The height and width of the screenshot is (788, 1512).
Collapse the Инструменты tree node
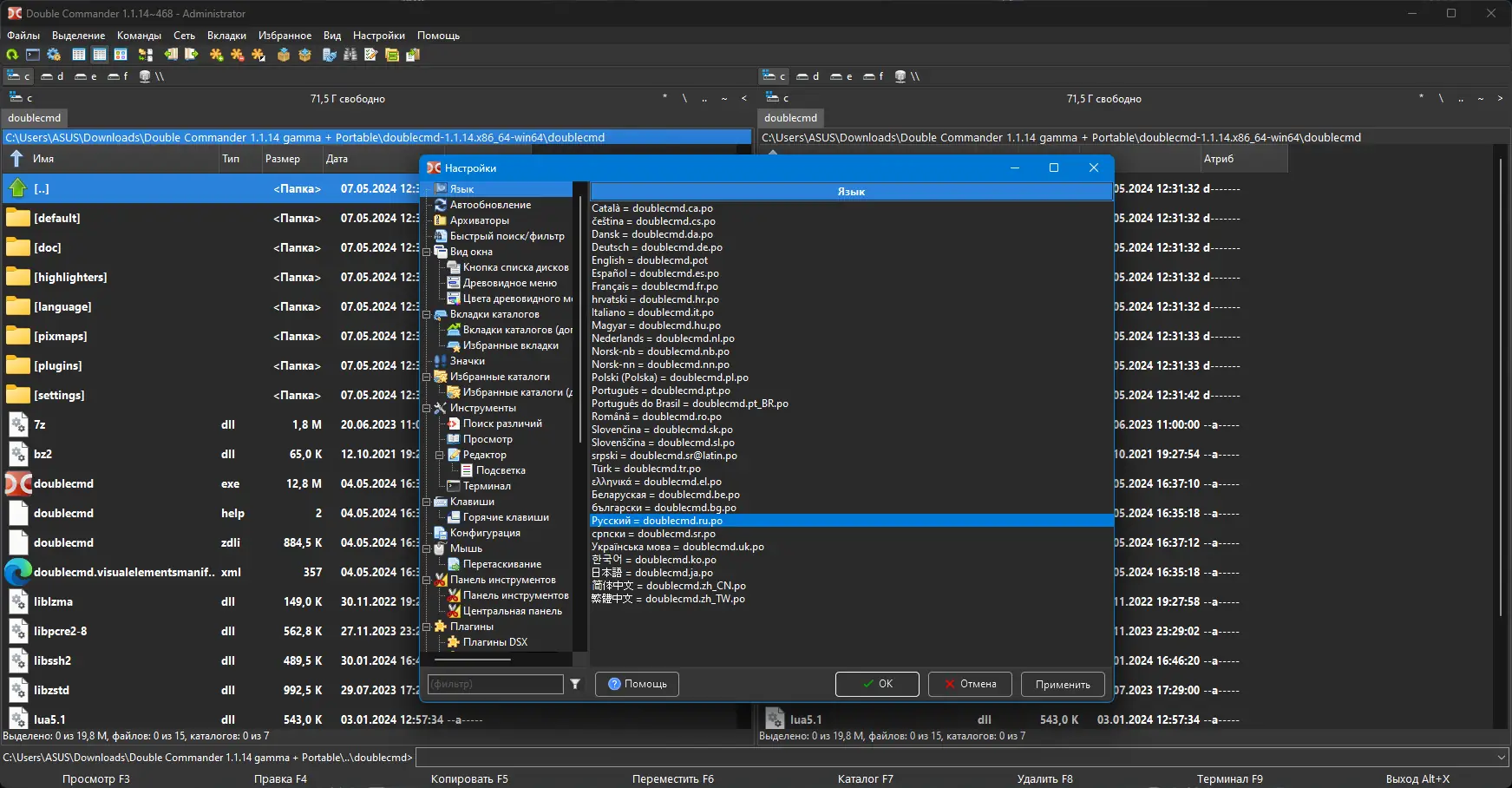click(427, 408)
